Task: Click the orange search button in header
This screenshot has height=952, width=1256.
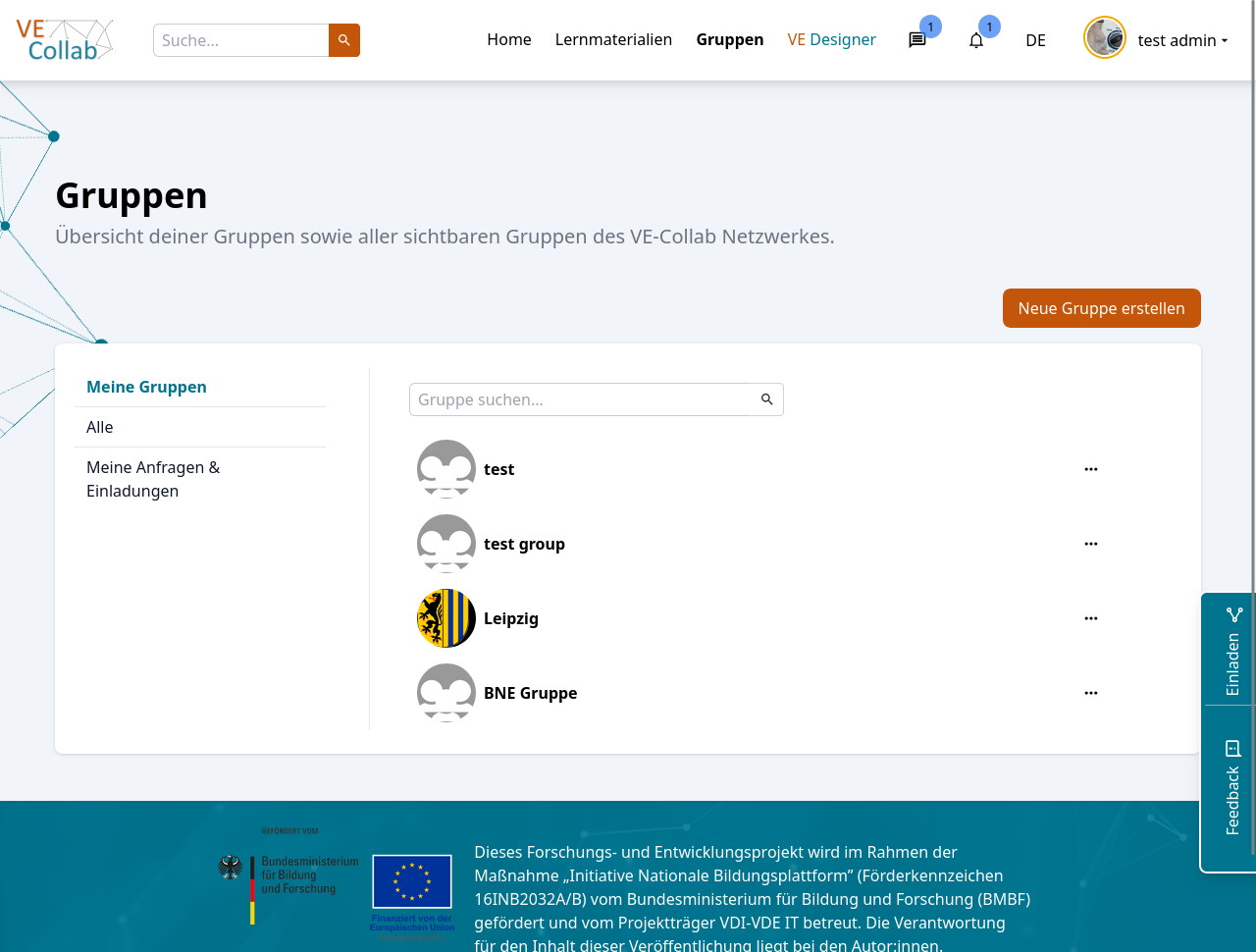Action: point(344,40)
